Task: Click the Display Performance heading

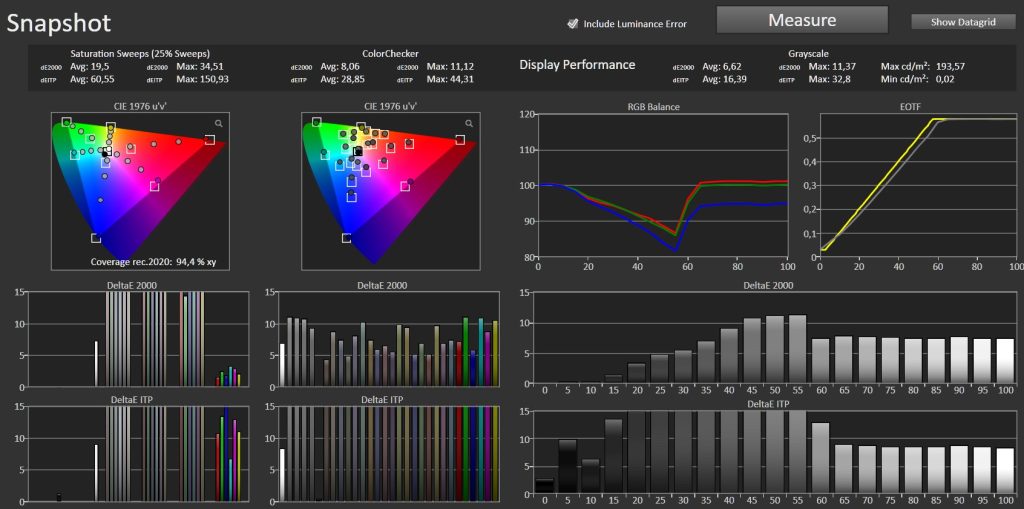Action: point(577,65)
